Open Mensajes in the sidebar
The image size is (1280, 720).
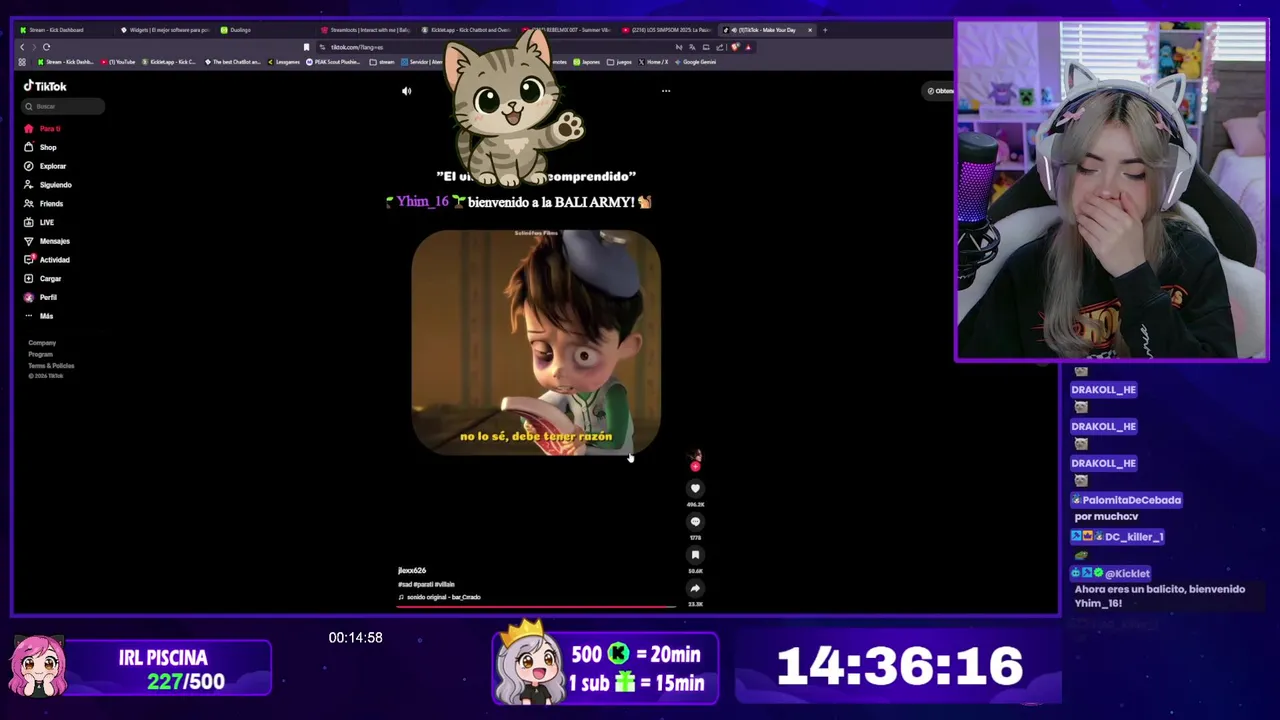pyautogui.click(x=47, y=241)
